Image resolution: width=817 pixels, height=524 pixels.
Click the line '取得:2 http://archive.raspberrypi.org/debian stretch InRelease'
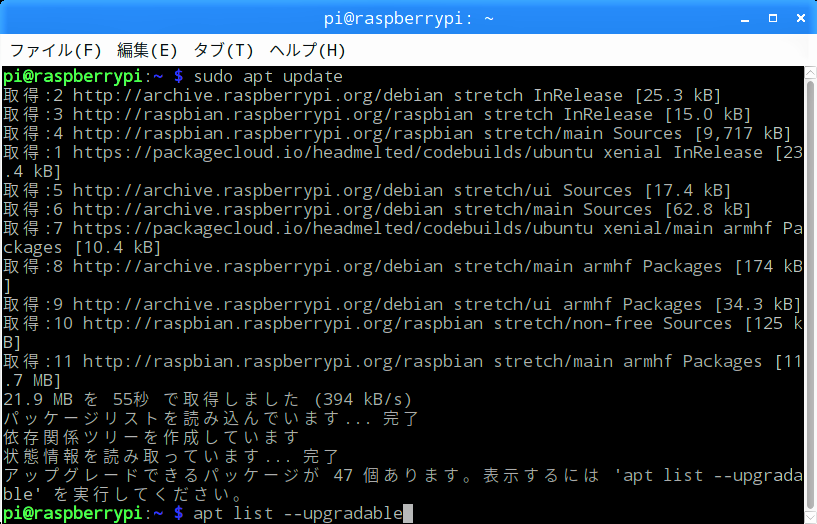pos(362,95)
